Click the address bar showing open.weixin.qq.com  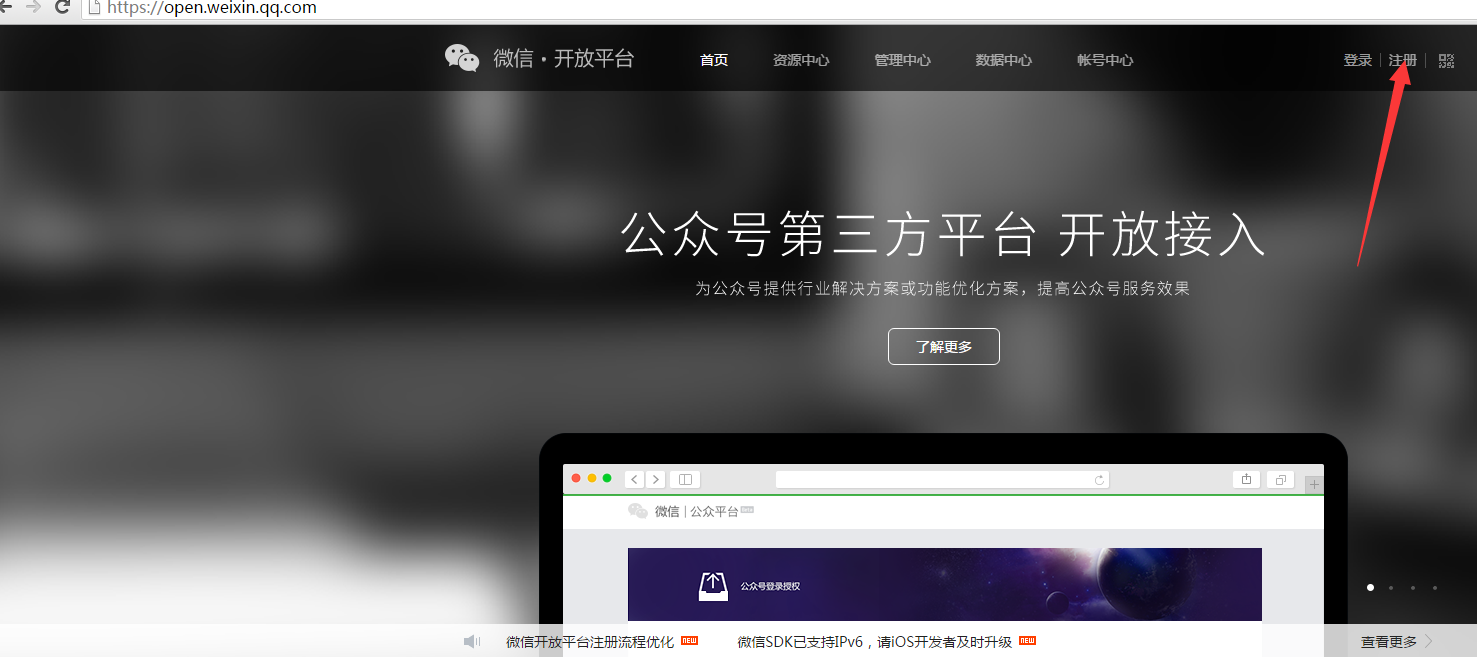(780, 8)
